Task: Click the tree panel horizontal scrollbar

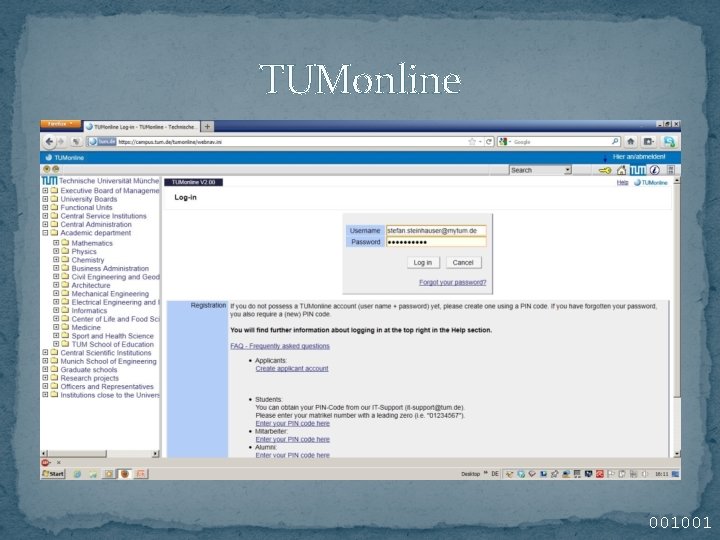Action: [x=100, y=454]
